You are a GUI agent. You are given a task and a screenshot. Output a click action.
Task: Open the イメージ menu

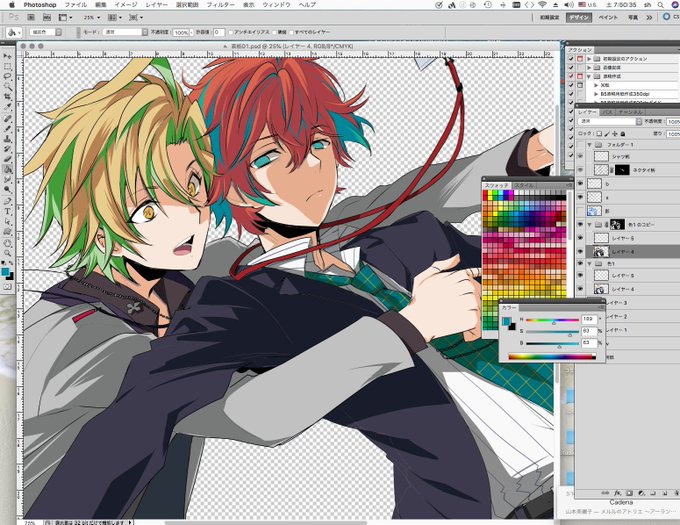[126, 5]
